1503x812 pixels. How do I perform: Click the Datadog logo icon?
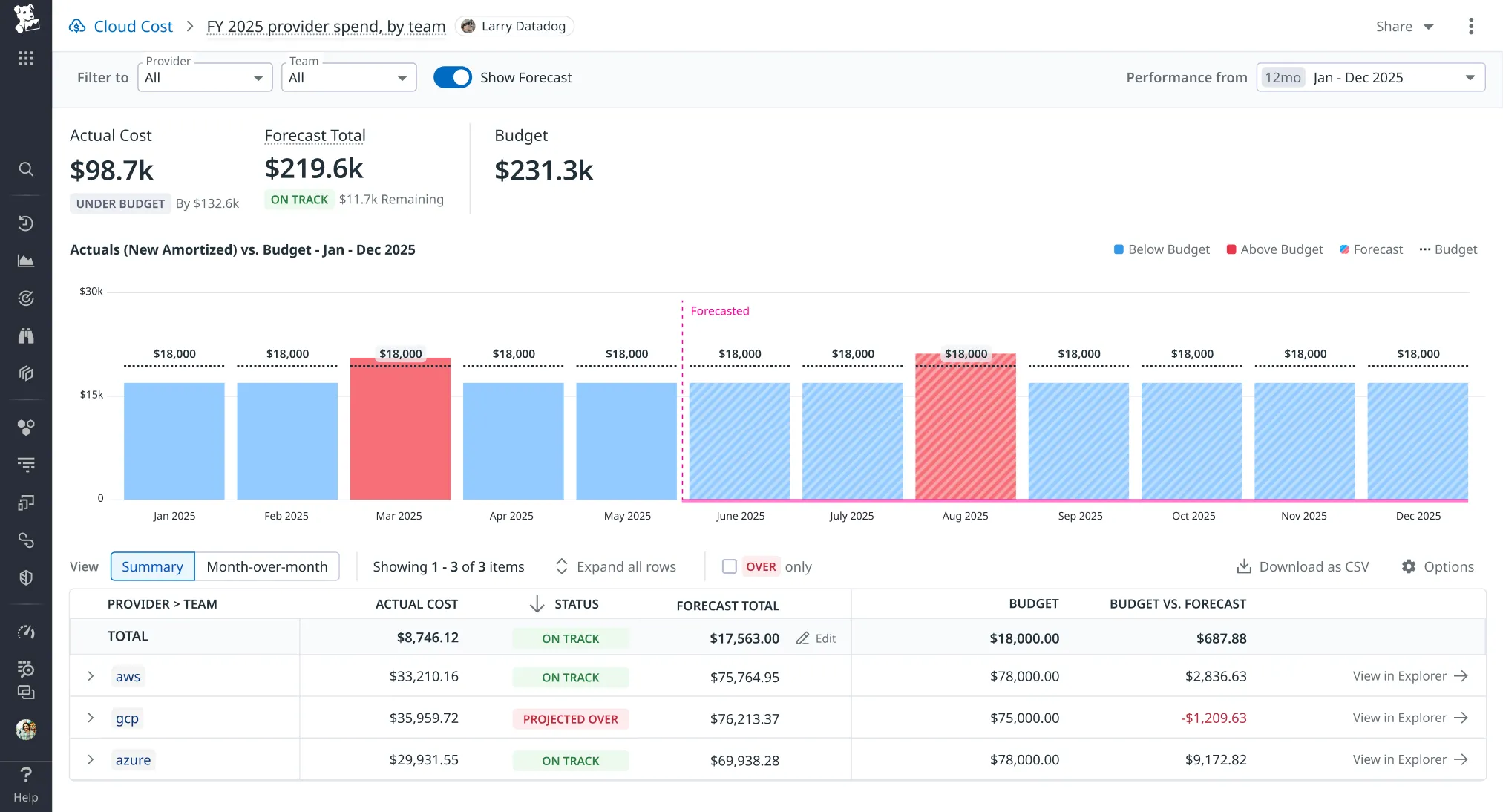(x=26, y=18)
